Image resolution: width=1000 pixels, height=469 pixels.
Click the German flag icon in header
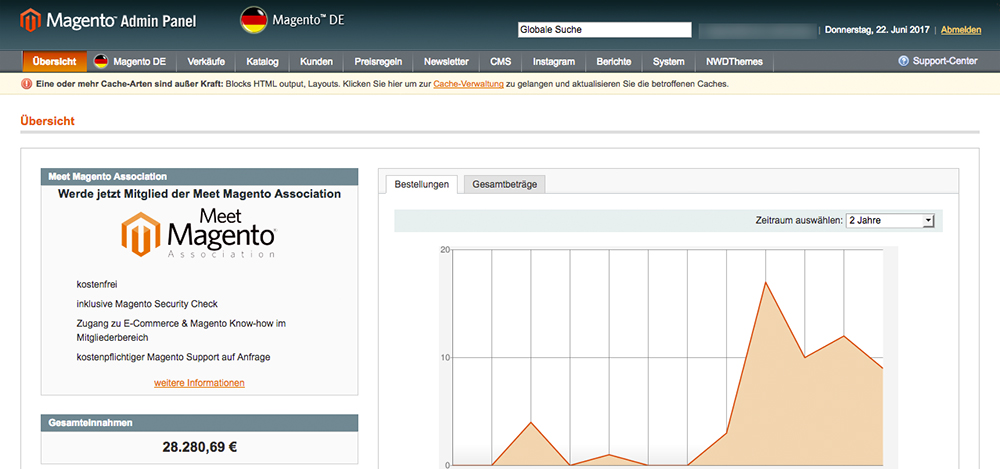tap(253, 20)
